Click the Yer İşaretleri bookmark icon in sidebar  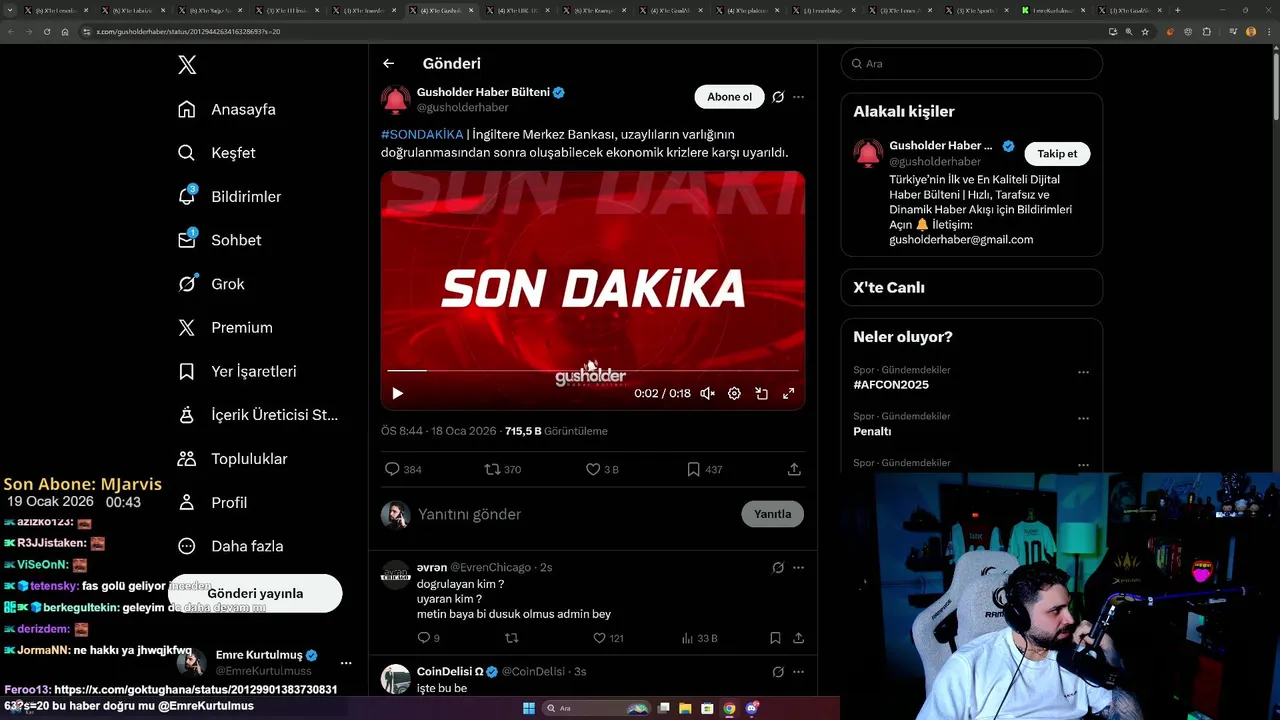[187, 371]
